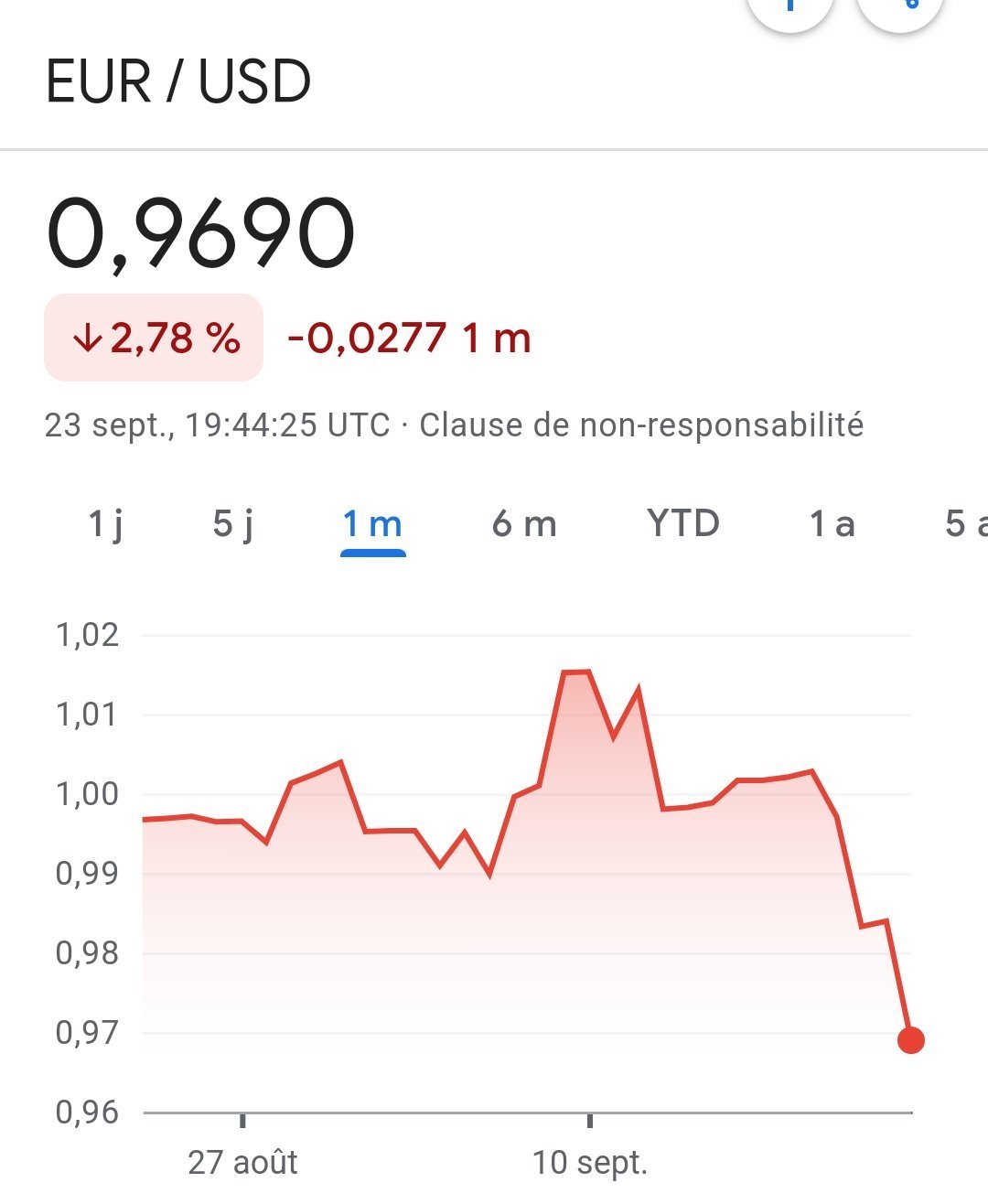Tap the EUR / USD title

coord(178,81)
